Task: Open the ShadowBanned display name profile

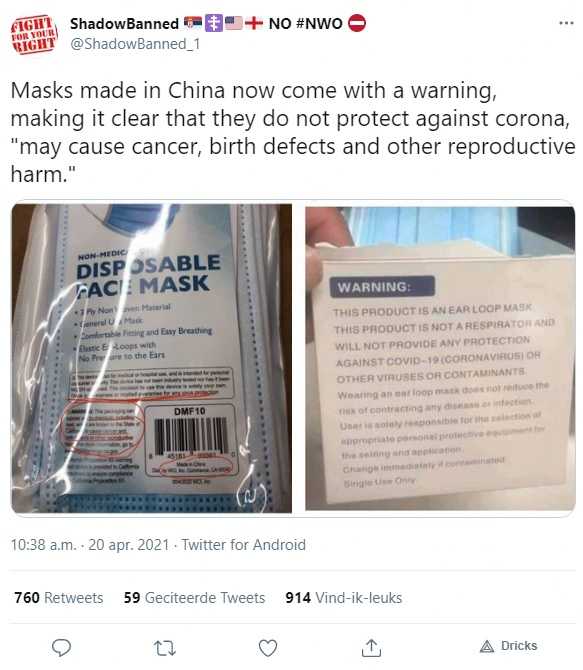Action: (x=124, y=24)
